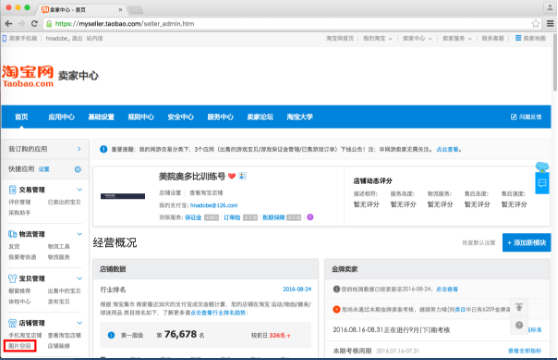Open the 卖家中心 top dropdown
Image resolution: width=558 pixels, height=360 pixels.
[417, 38]
